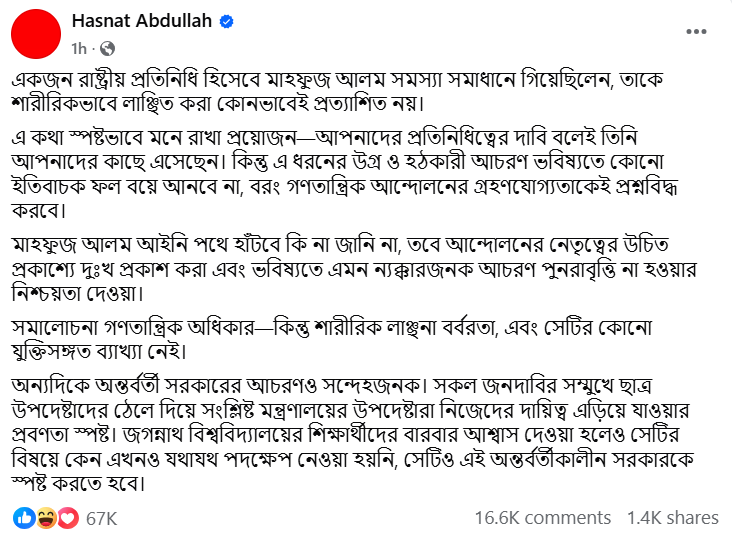Click the red Love heart reaction icon

pos(68,518)
